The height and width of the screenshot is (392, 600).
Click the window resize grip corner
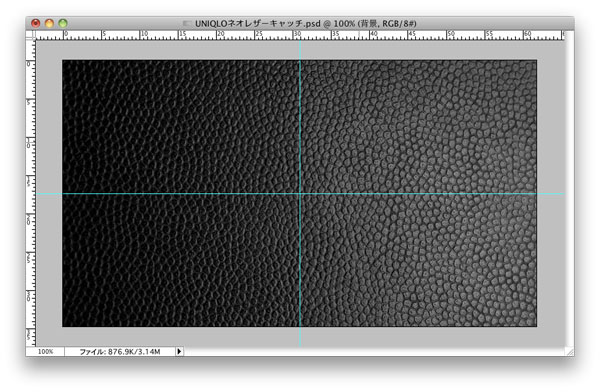pos(569,351)
